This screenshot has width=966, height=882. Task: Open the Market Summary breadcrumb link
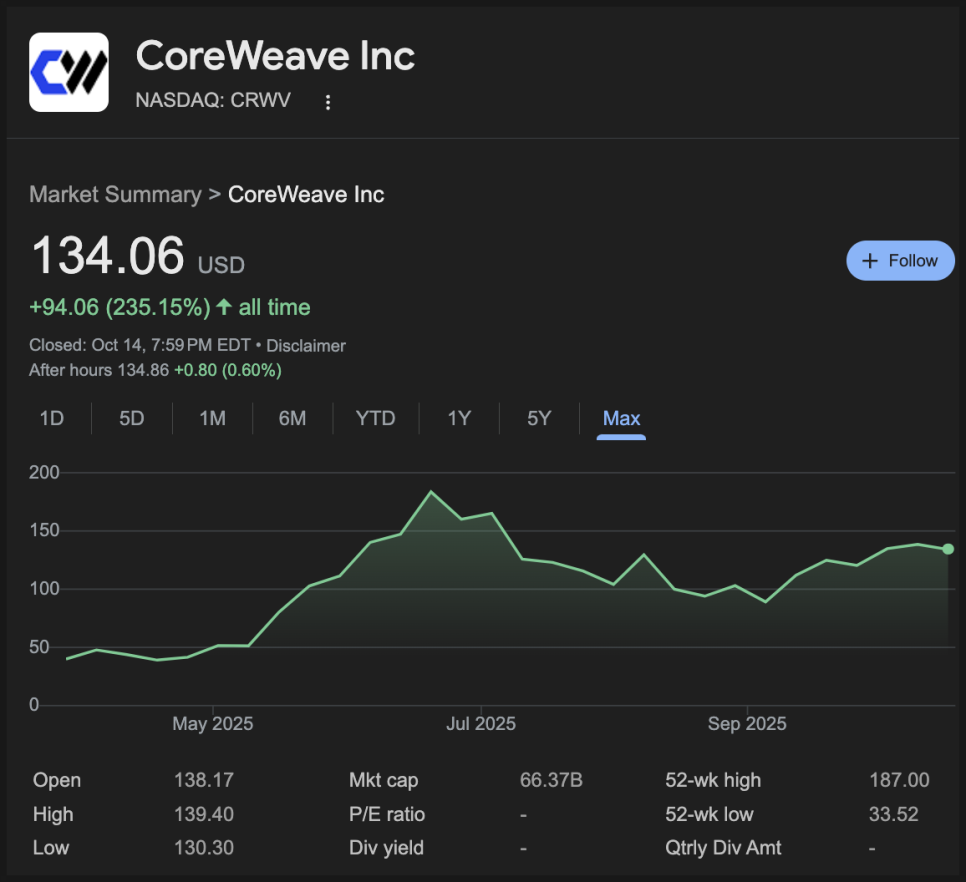coord(115,194)
